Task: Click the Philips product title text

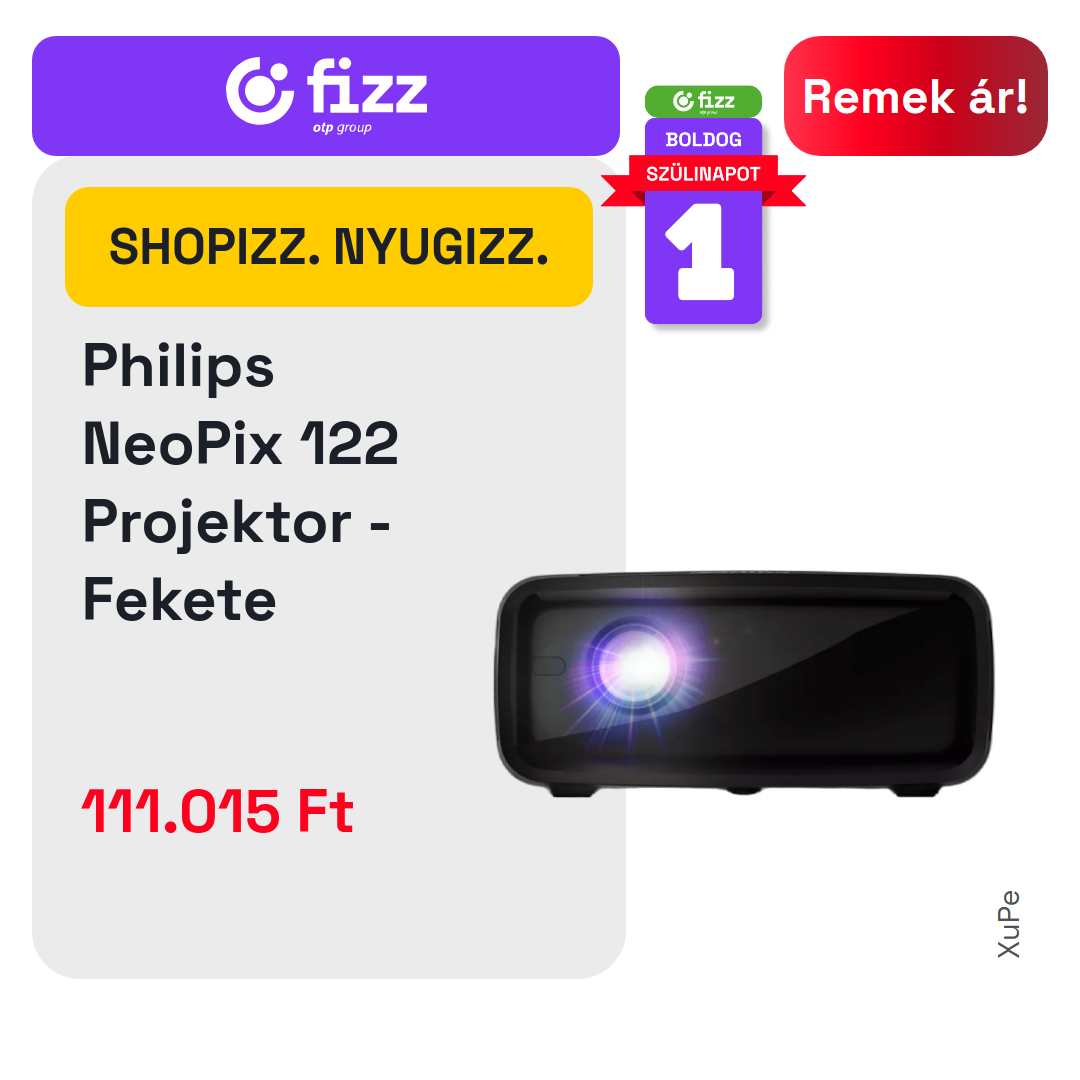Action: tap(178, 366)
